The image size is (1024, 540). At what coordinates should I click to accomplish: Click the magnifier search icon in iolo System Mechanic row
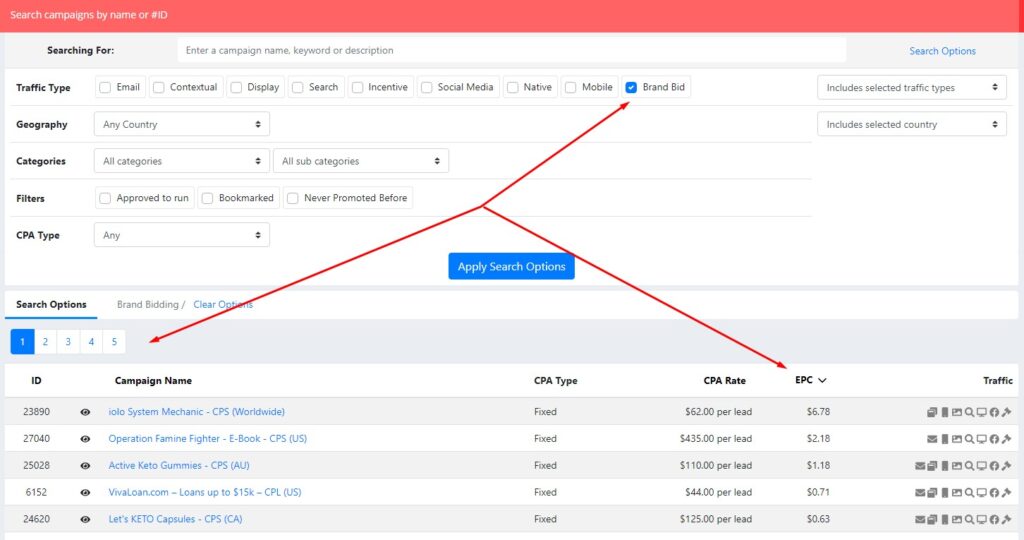969,412
